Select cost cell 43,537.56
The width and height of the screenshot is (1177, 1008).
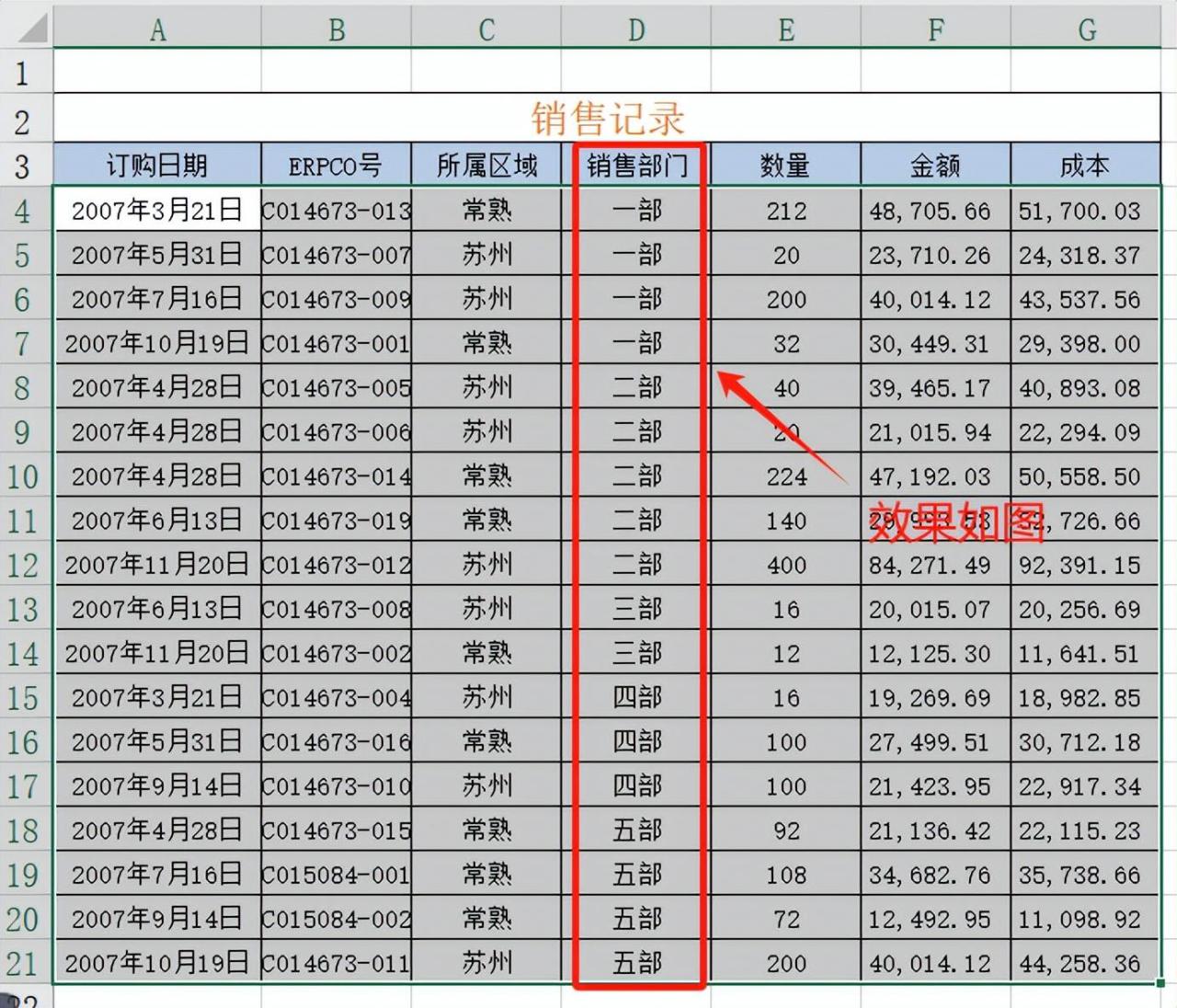[x=1086, y=298]
